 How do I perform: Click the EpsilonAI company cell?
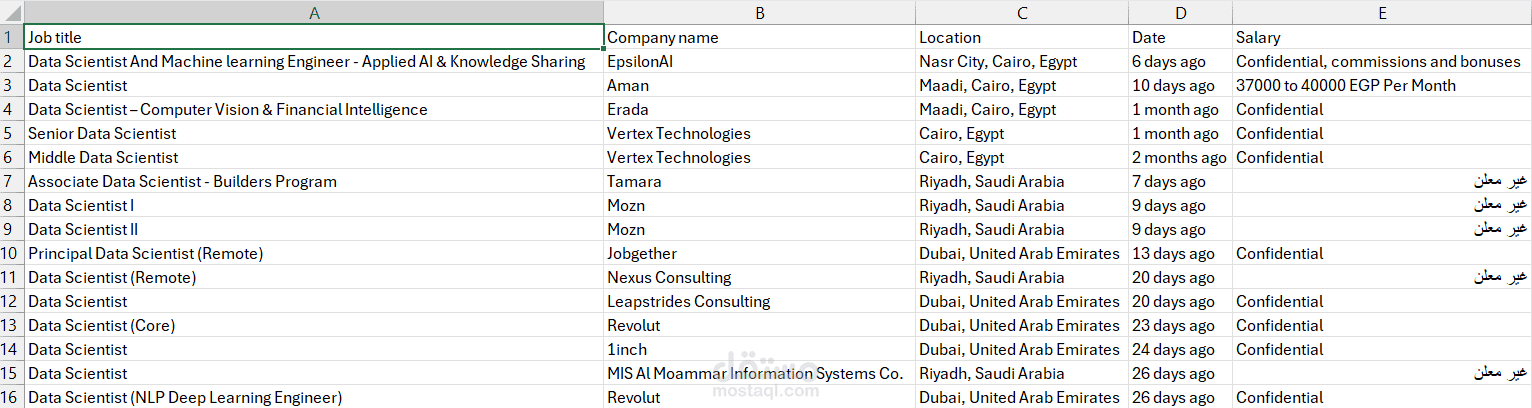click(760, 61)
